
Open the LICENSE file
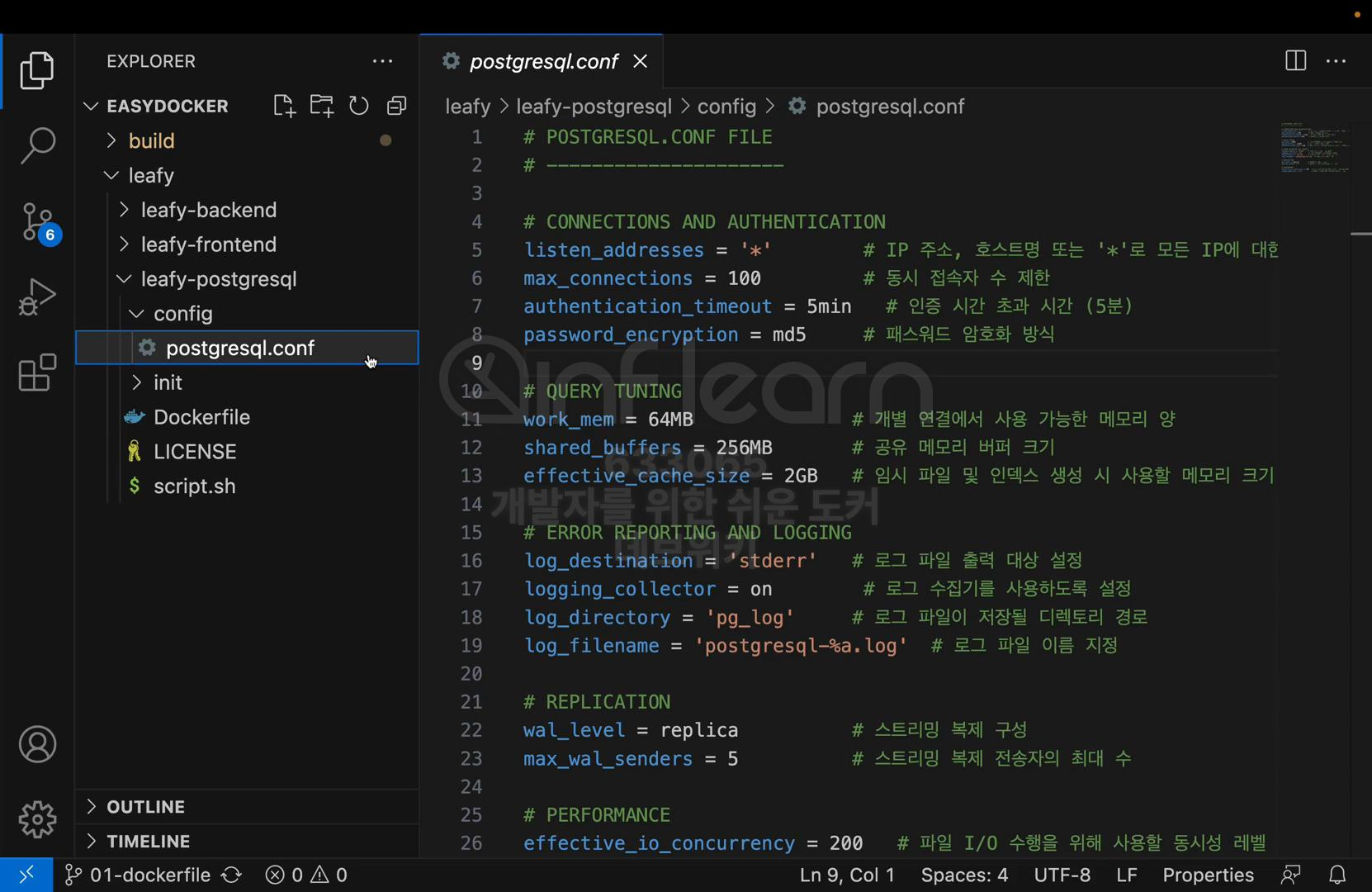coord(248,452)
